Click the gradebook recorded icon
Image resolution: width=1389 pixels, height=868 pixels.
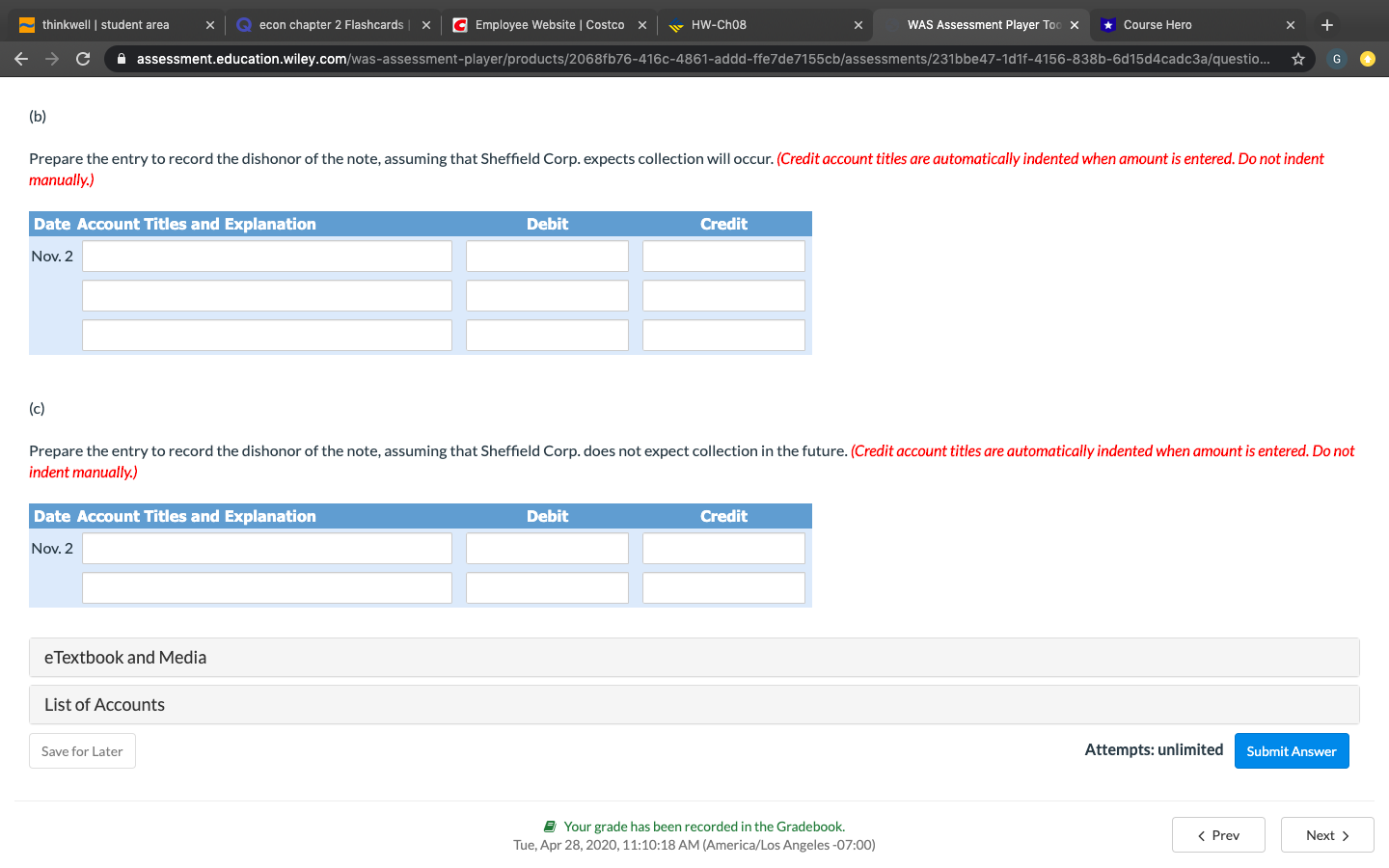[x=550, y=827]
